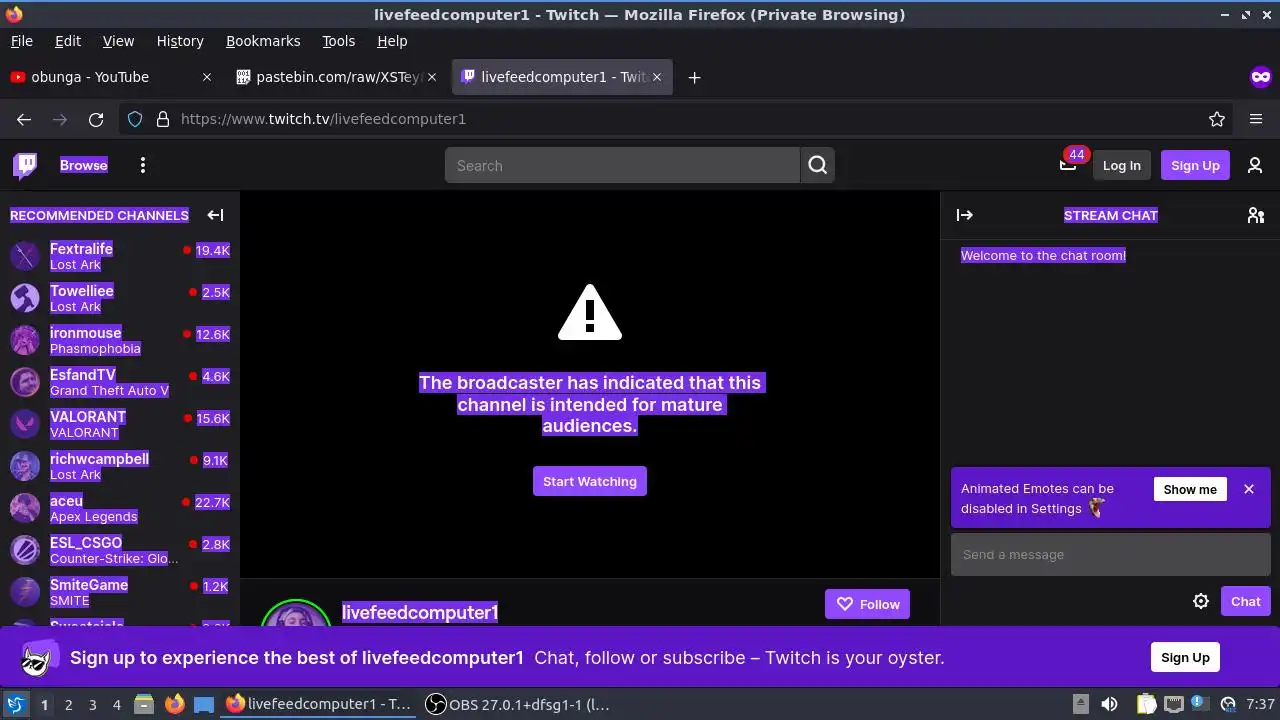Click VALORANT channel avatar
This screenshot has height=720, width=1280.
pyautogui.click(x=25, y=424)
